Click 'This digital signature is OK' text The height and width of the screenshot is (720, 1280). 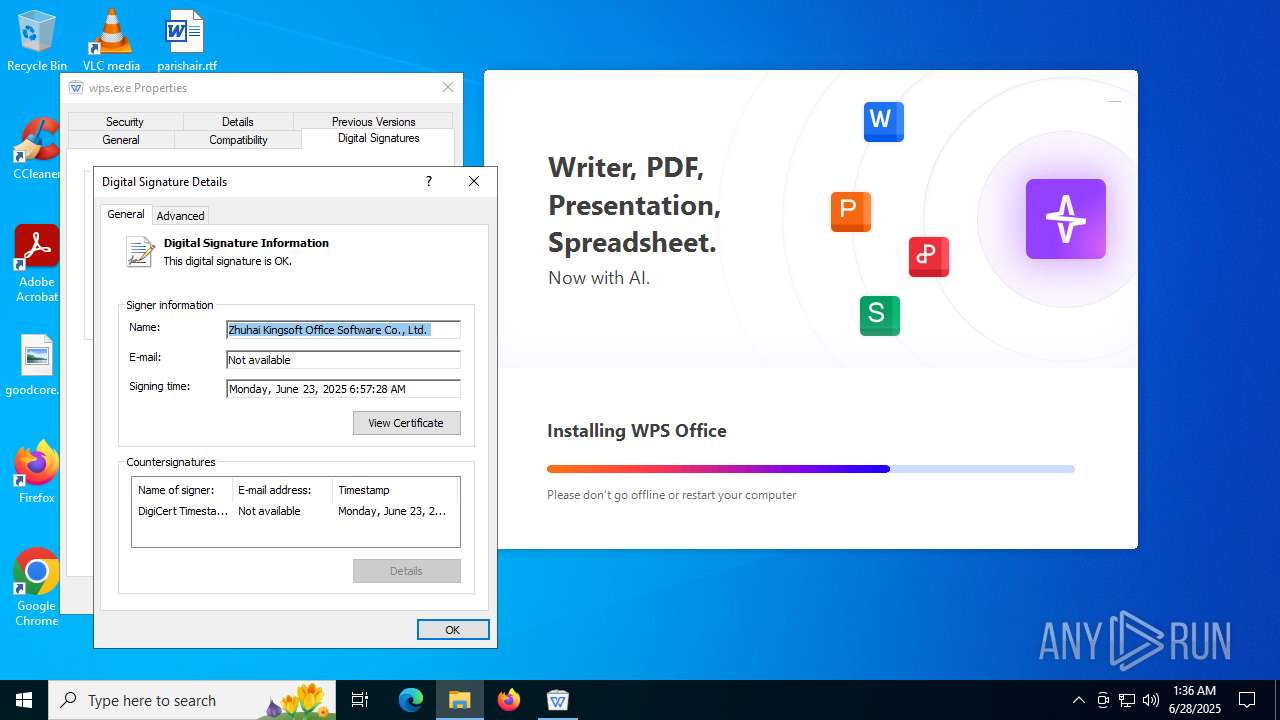228,261
